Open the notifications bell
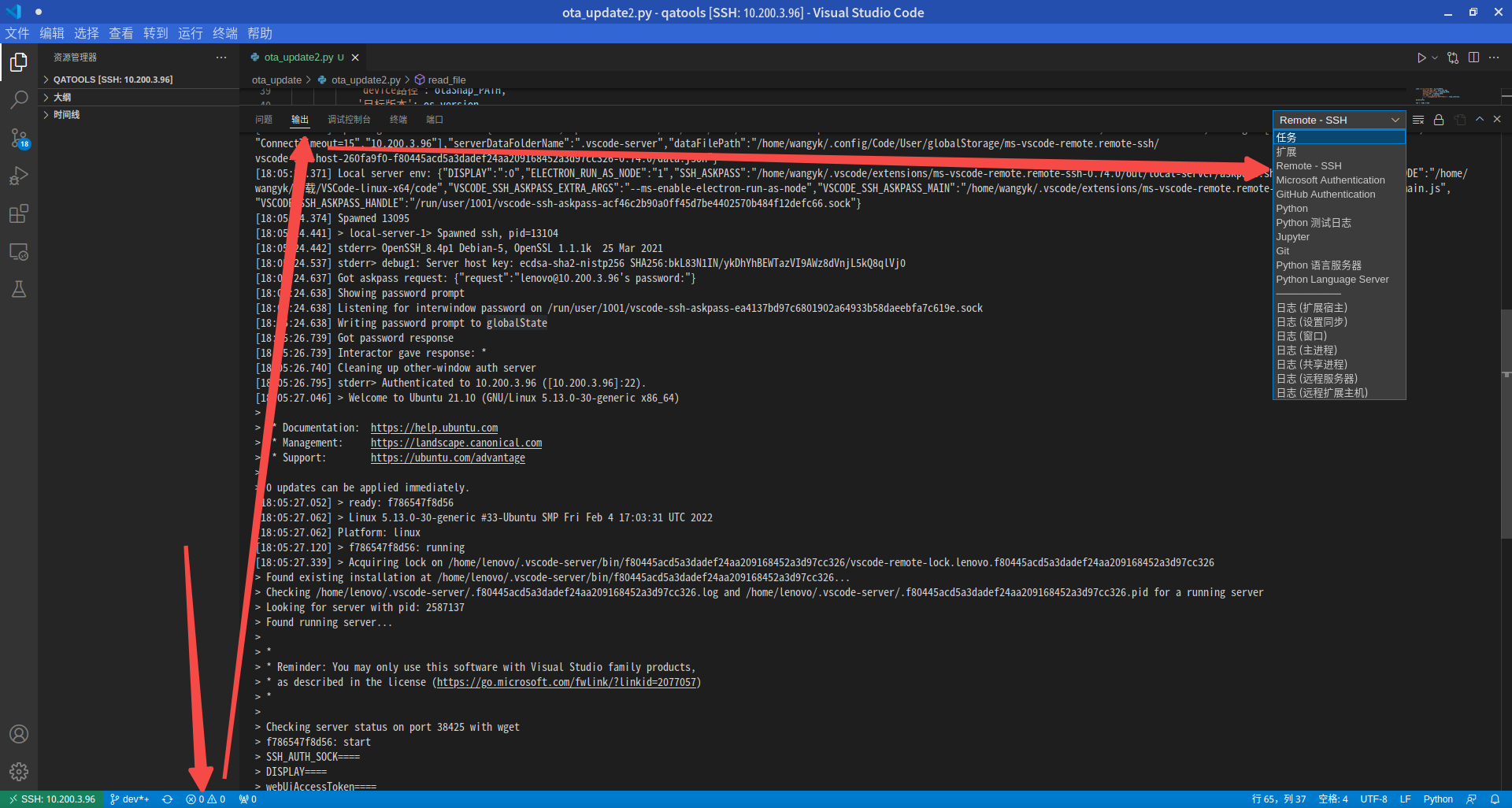1512x808 pixels. (x=1495, y=799)
